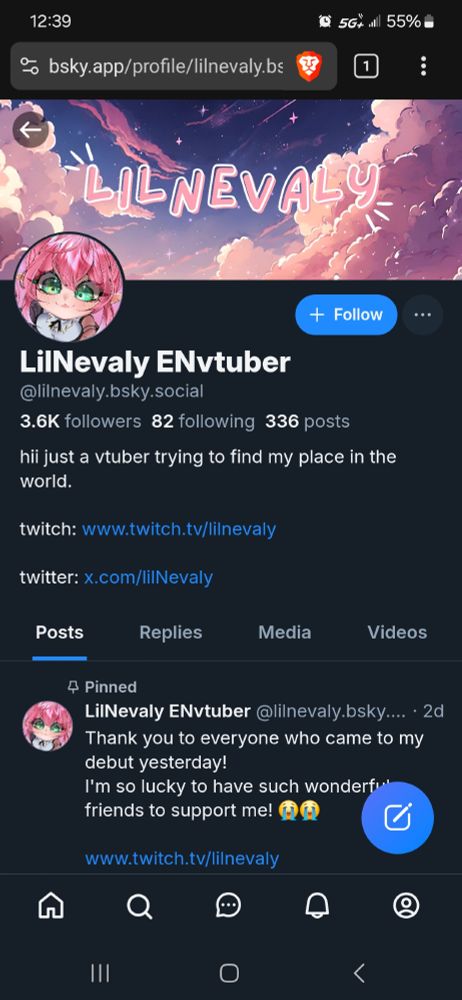Open the x.com/lilNevaly twitter link

pyautogui.click(x=148, y=578)
